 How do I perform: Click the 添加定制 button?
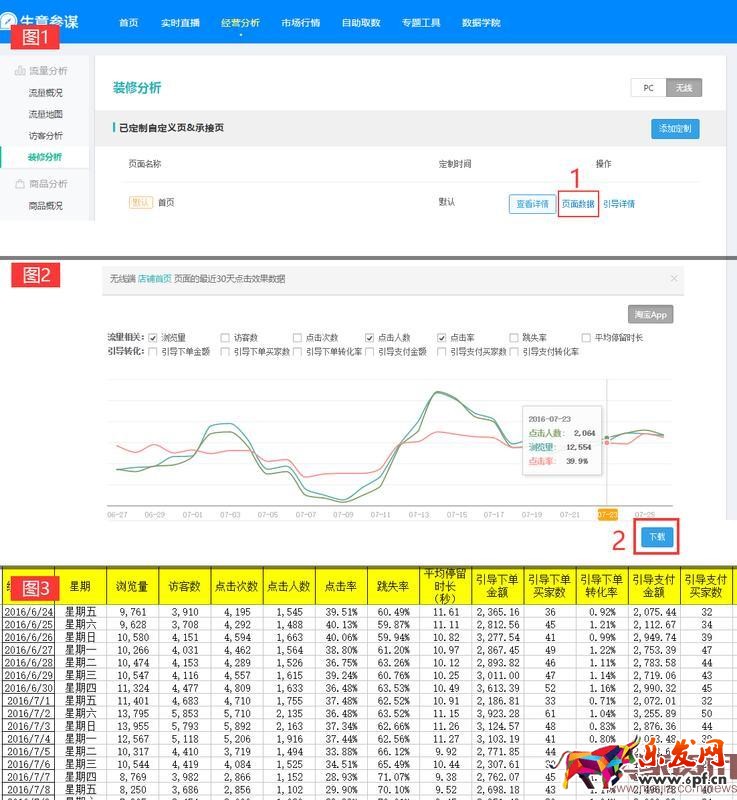(x=674, y=129)
